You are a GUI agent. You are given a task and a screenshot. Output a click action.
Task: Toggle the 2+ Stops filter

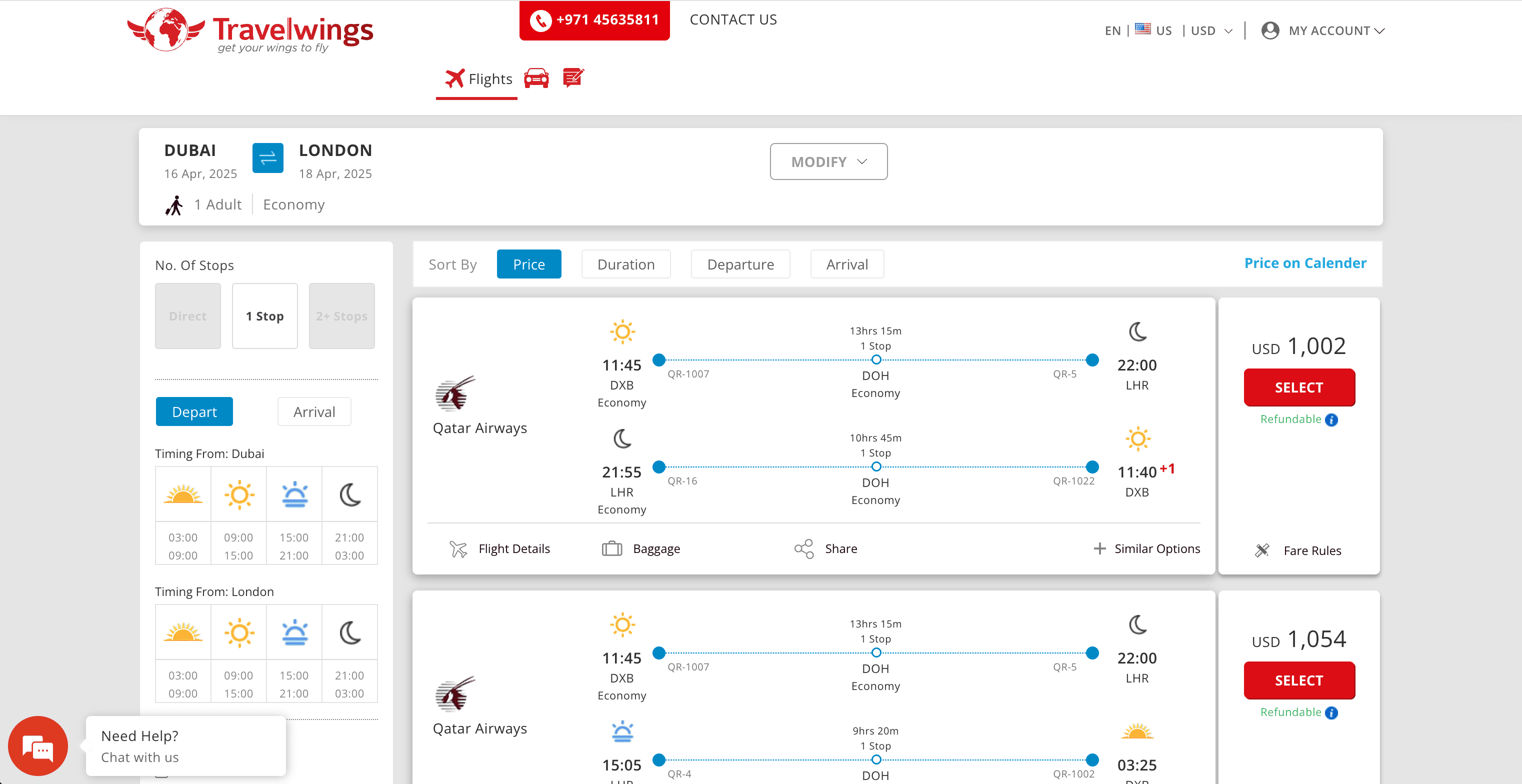tap(341, 316)
